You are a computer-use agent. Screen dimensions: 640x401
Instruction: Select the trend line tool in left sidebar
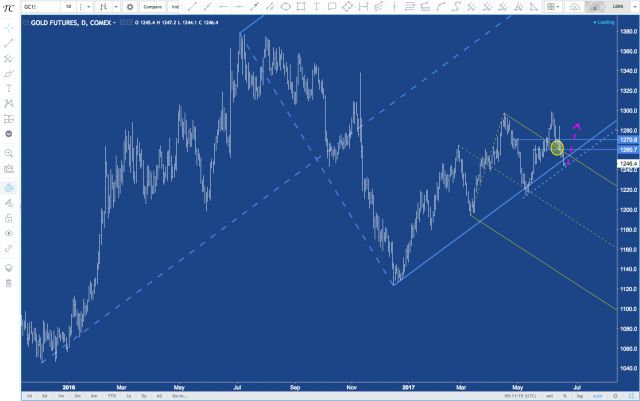tap(9, 43)
